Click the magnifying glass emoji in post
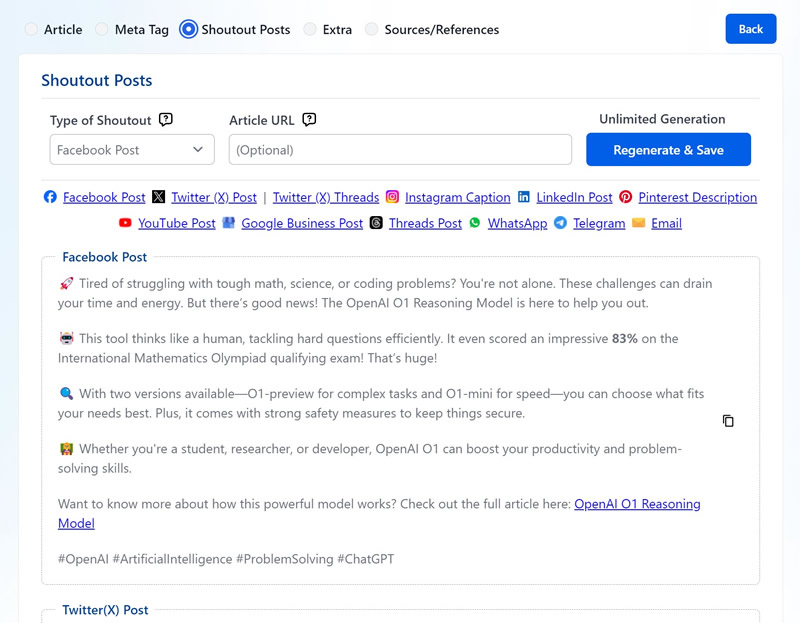This screenshot has height=623, width=800. tap(67, 393)
